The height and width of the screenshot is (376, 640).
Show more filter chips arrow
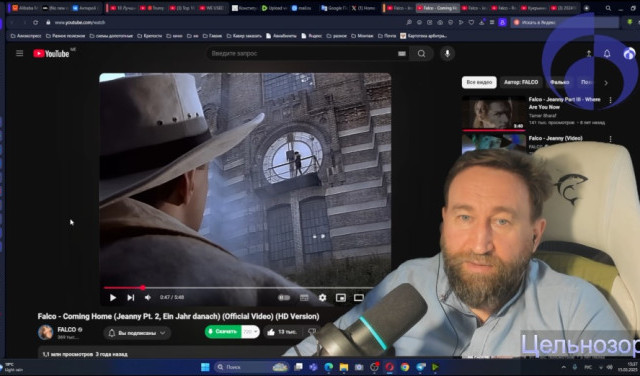point(606,82)
